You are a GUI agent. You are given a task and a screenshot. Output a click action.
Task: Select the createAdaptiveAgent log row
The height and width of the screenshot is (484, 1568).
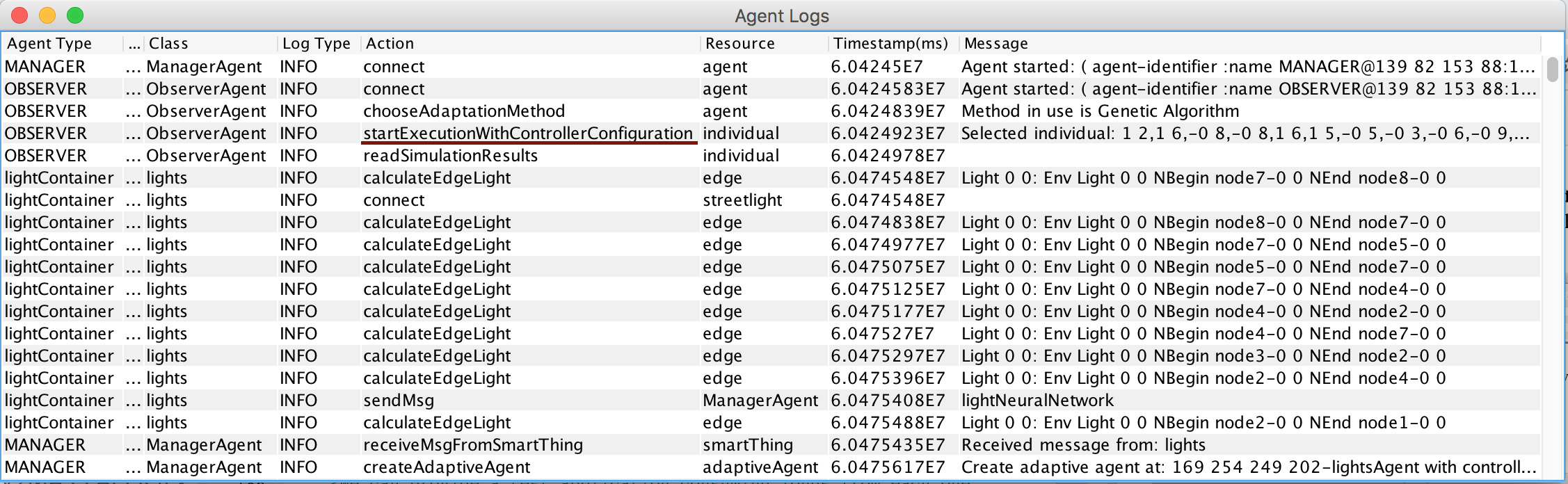click(x=447, y=467)
